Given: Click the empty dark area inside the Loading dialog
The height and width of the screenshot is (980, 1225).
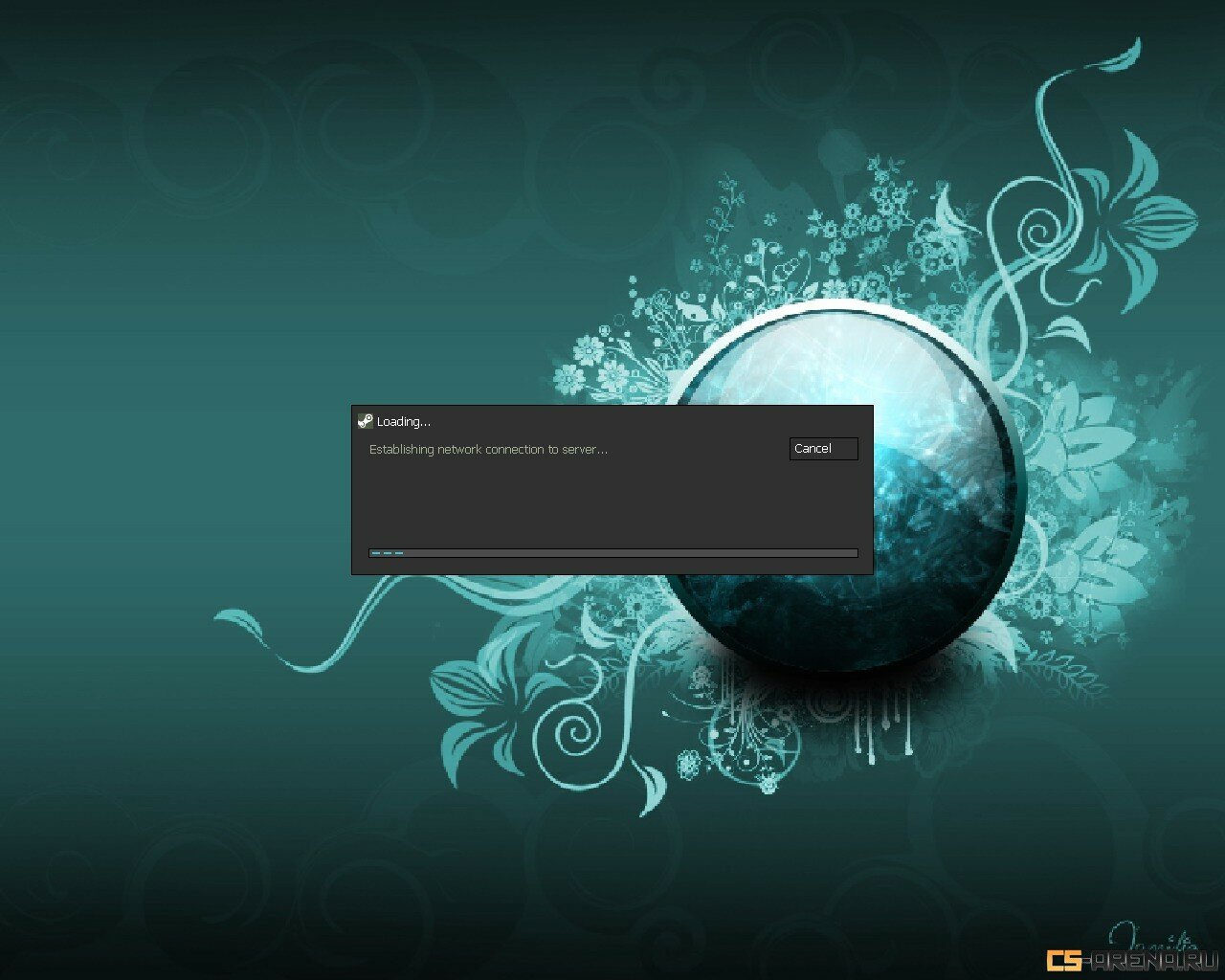Looking at the screenshot, I should pyautogui.click(x=574, y=502).
